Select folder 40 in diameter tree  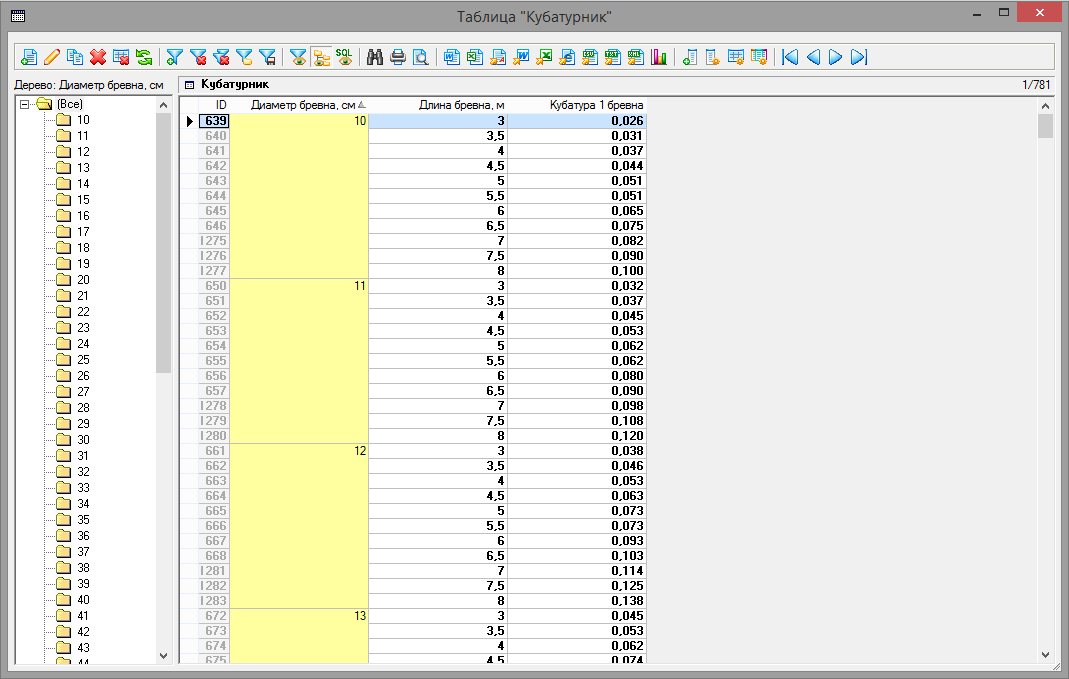[83, 600]
